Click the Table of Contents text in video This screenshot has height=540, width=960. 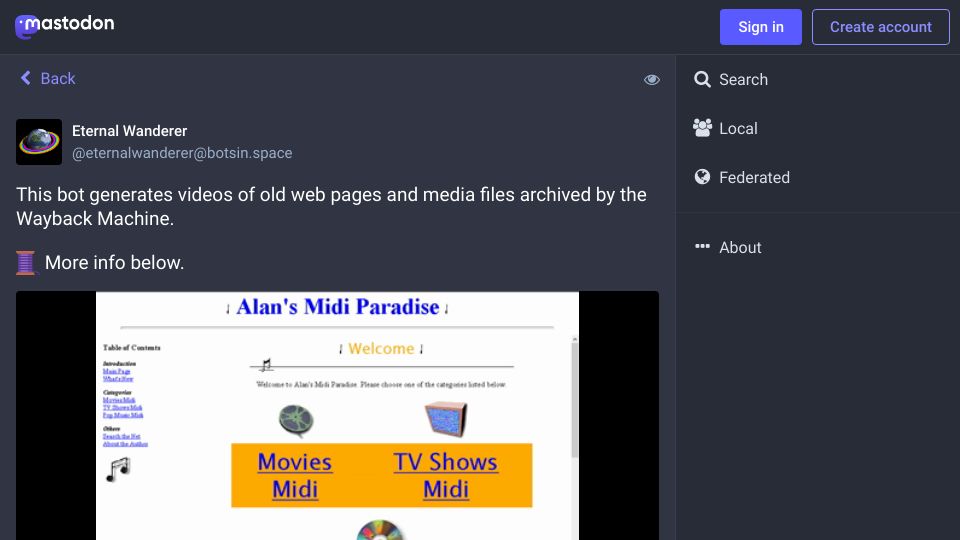point(132,348)
